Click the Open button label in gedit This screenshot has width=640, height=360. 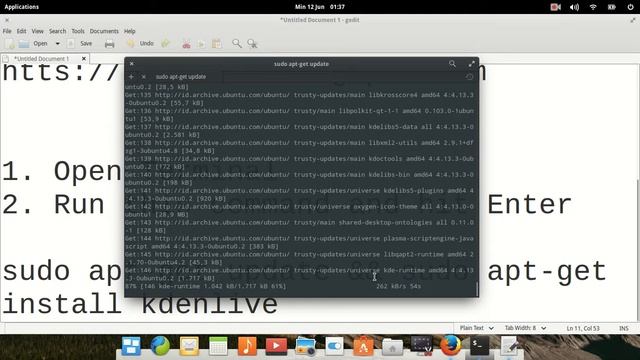(x=40, y=43)
